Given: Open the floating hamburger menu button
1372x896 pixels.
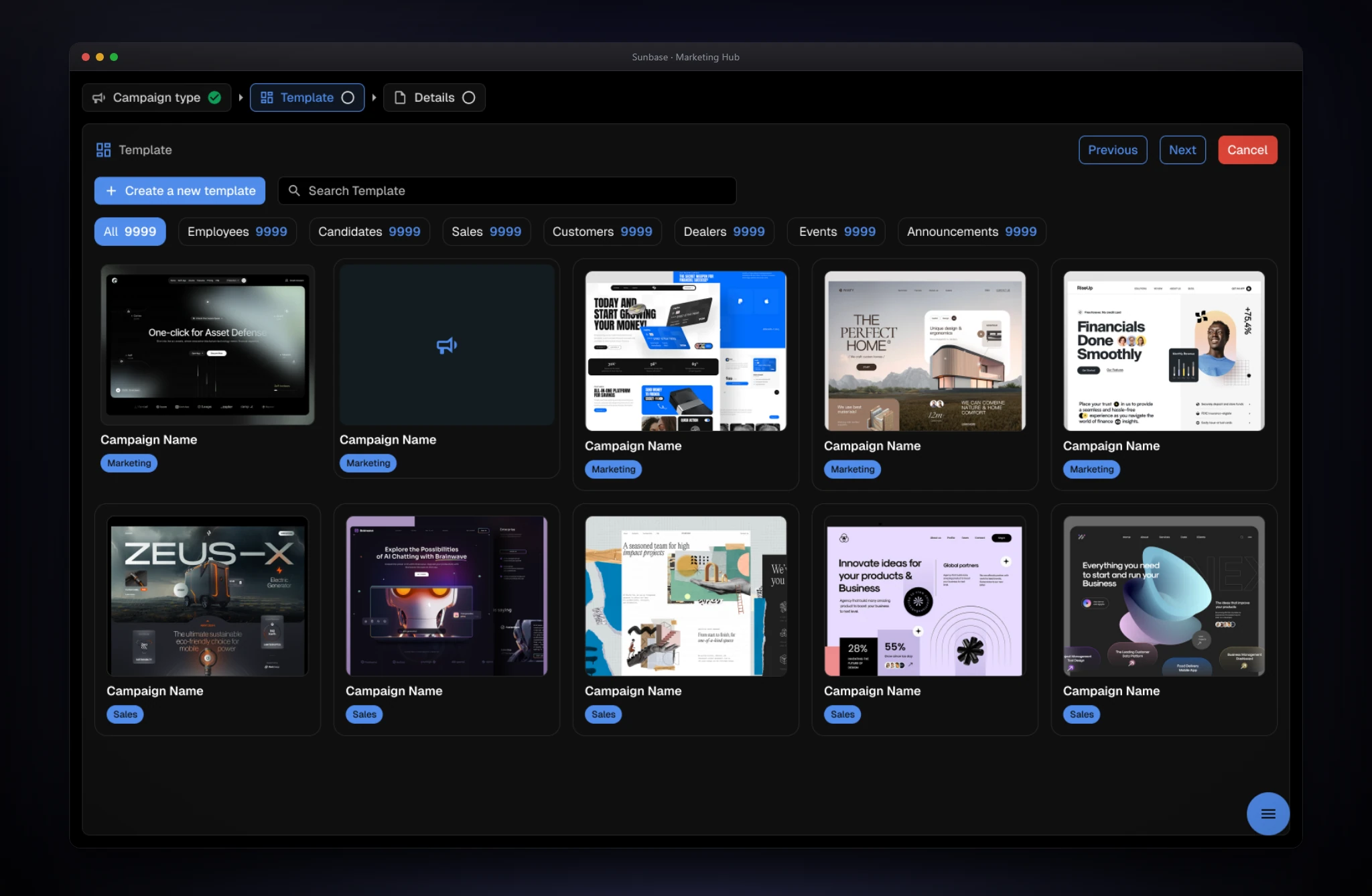Looking at the screenshot, I should coord(1267,814).
